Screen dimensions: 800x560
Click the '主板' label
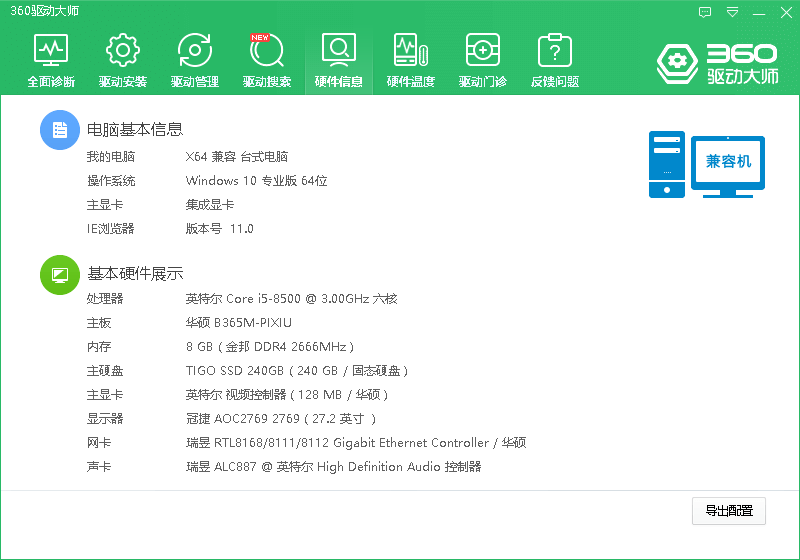point(99,322)
